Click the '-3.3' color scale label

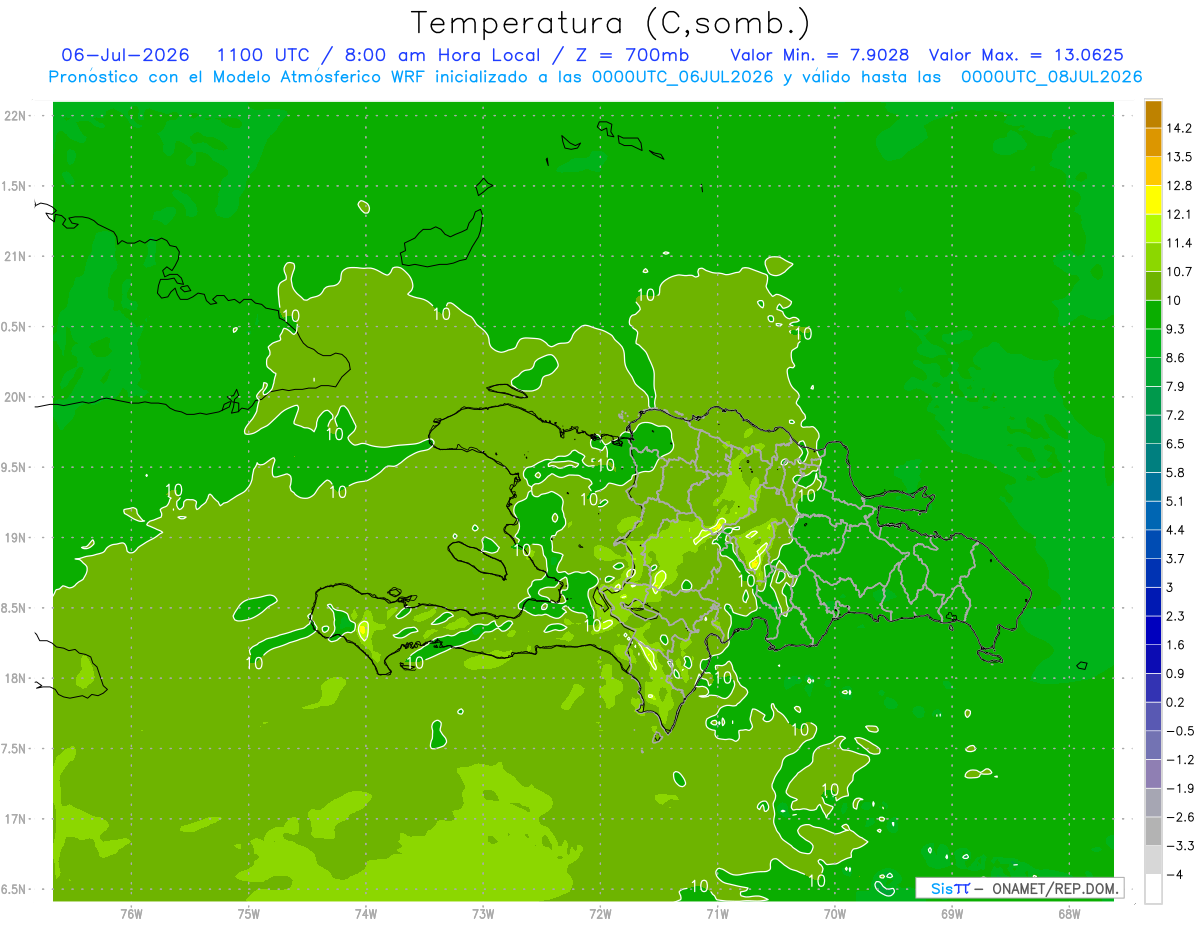(x=1179, y=846)
